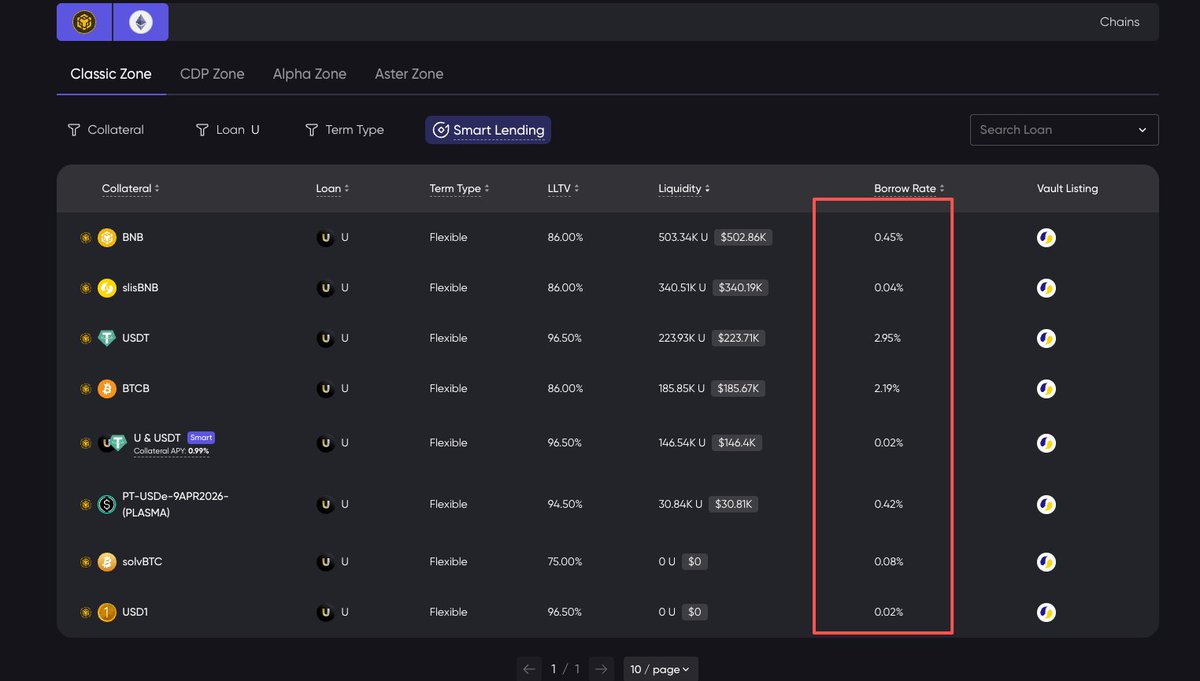Sort table by Borrow Rate column
Screen dimensions: 1200x681
909,189
